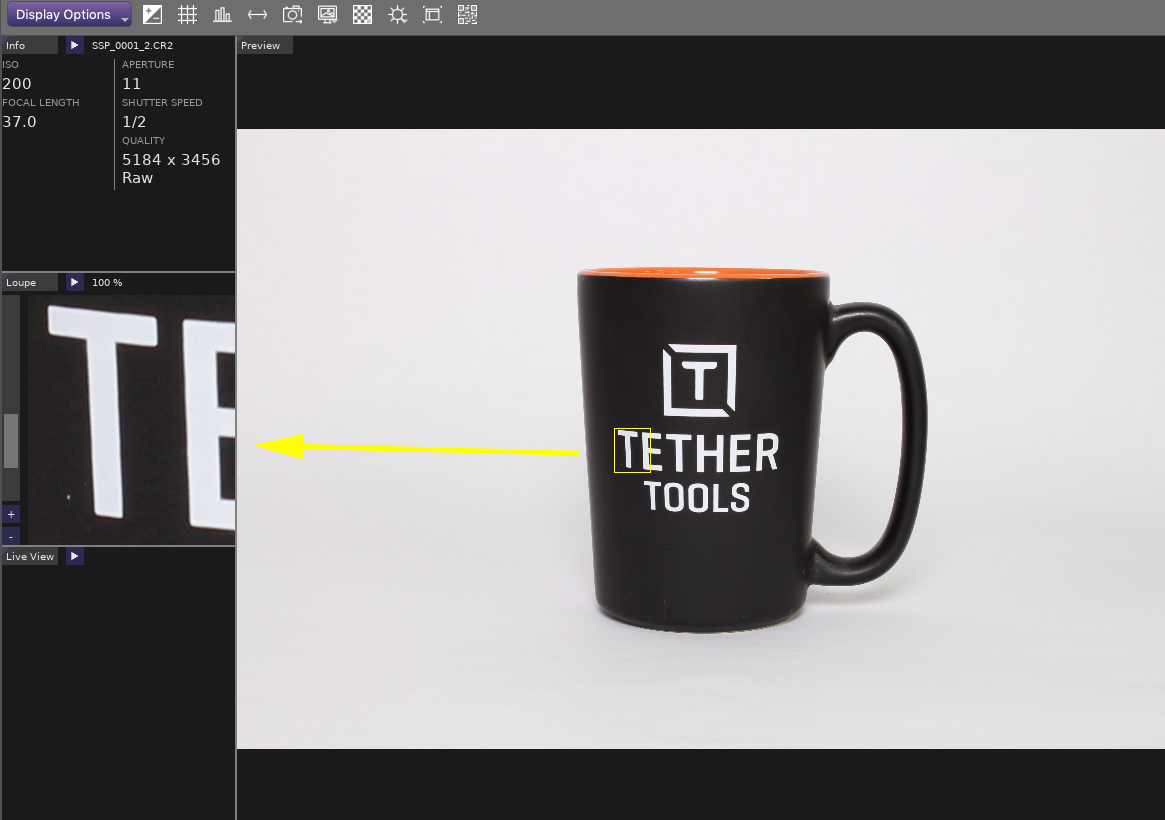
Task: Zoom in loupe with plus button
Action: click(11, 514)
